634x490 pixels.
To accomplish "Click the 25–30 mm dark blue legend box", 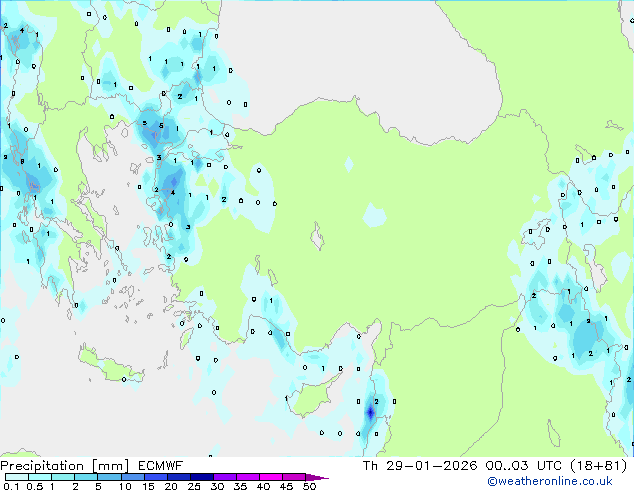I will point(201,477).
